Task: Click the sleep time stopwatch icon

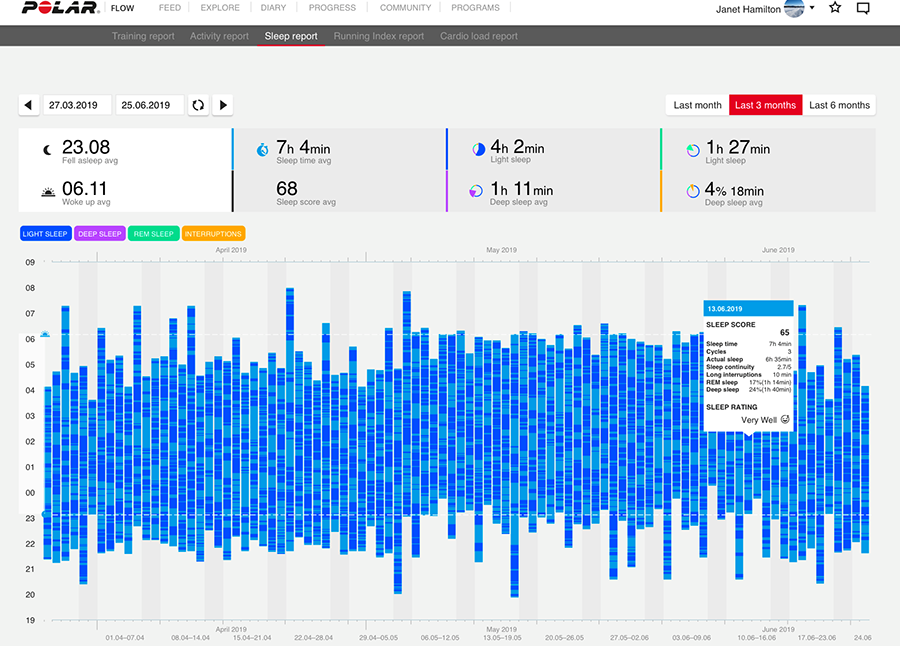Action: pos(262,150)
